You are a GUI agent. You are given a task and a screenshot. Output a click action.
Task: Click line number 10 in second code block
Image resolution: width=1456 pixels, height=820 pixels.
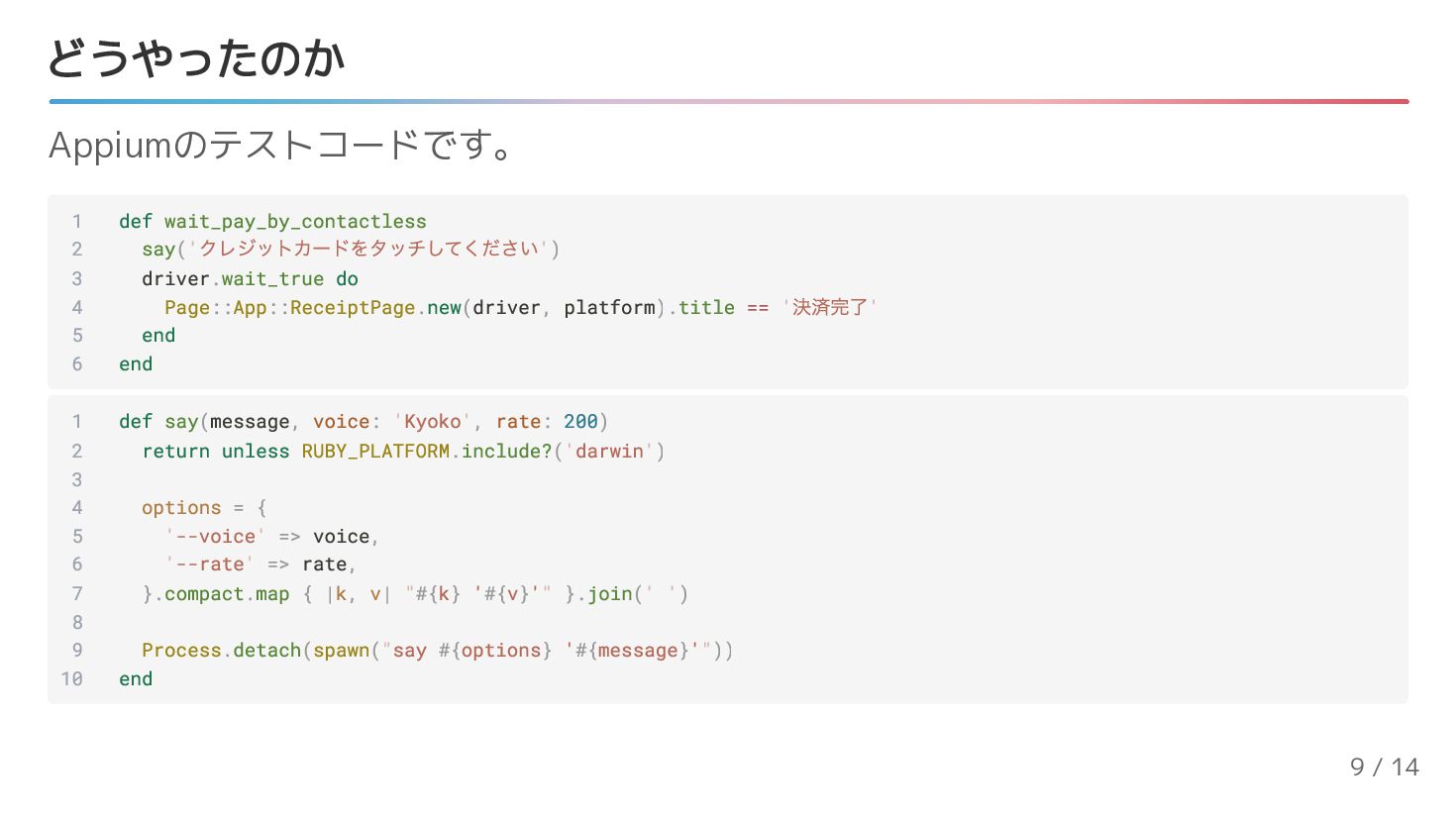[72, 678]
